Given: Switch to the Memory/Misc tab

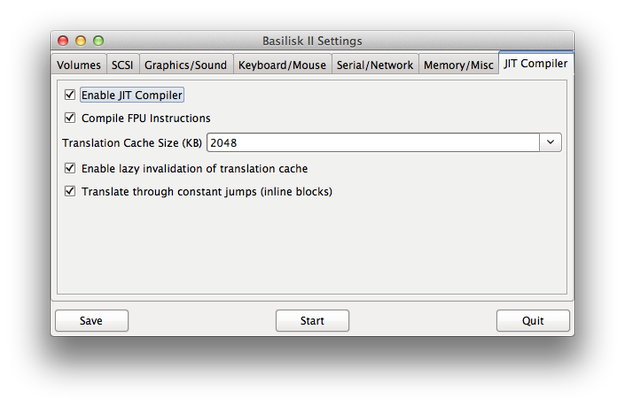Looking at the screenshot, I should pos(458,65).
